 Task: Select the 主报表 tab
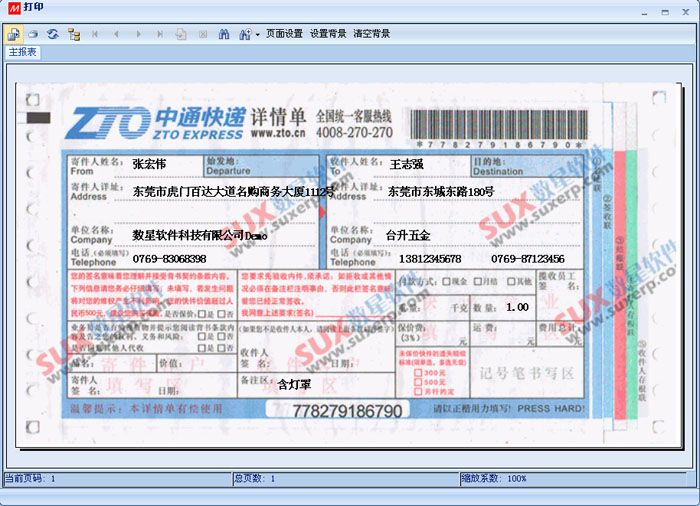(x=22, y=52)
